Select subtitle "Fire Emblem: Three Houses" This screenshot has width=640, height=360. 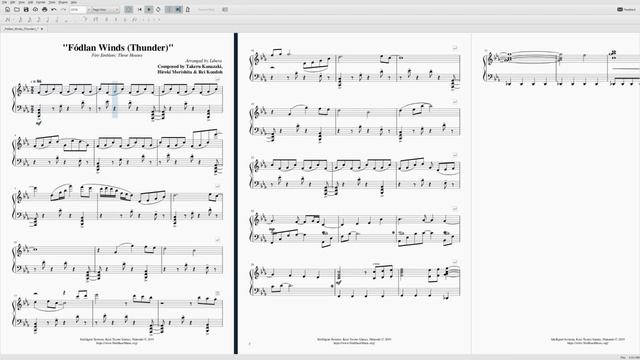pos(117,55)
